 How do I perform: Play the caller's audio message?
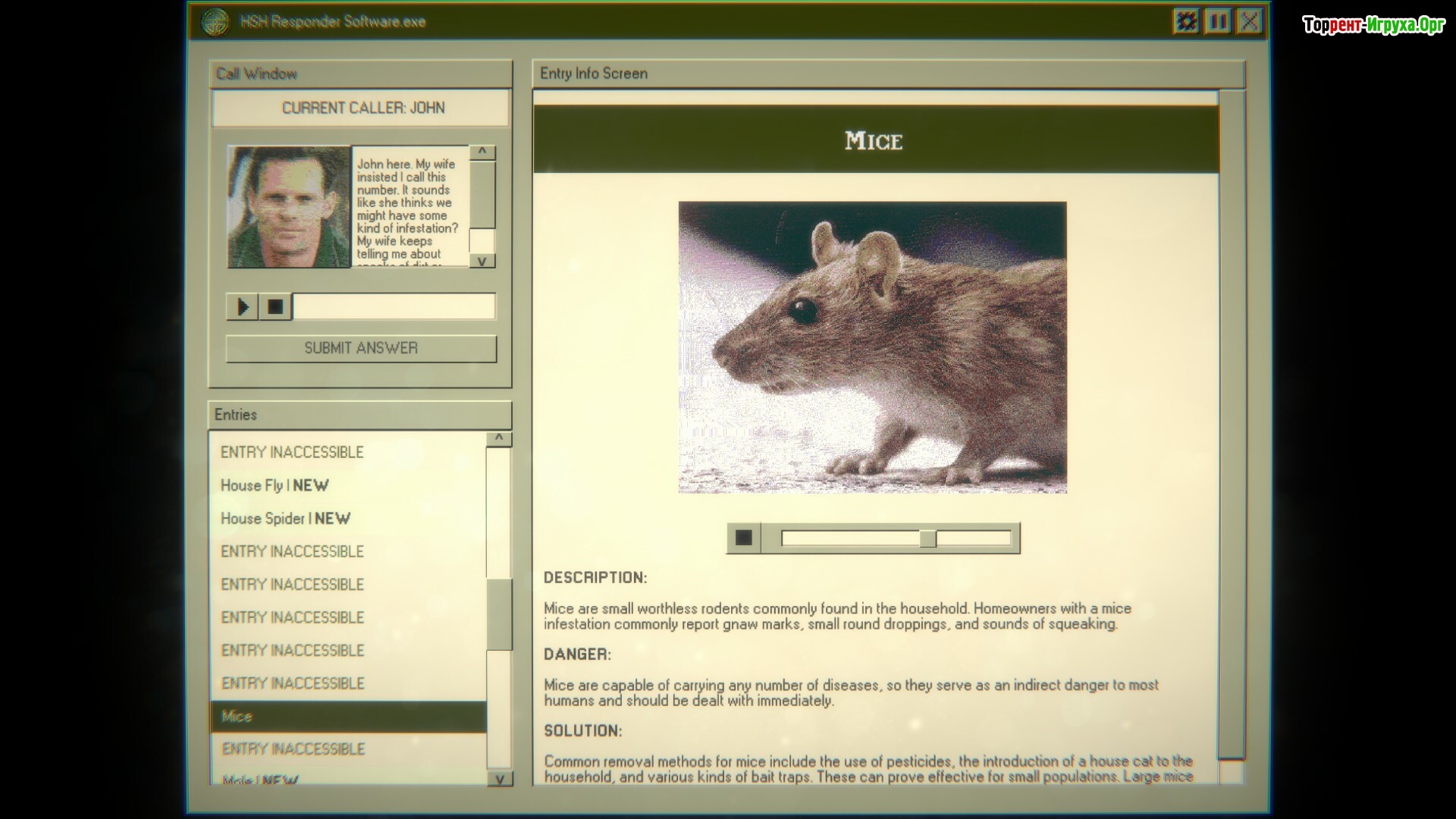point(243,307)
